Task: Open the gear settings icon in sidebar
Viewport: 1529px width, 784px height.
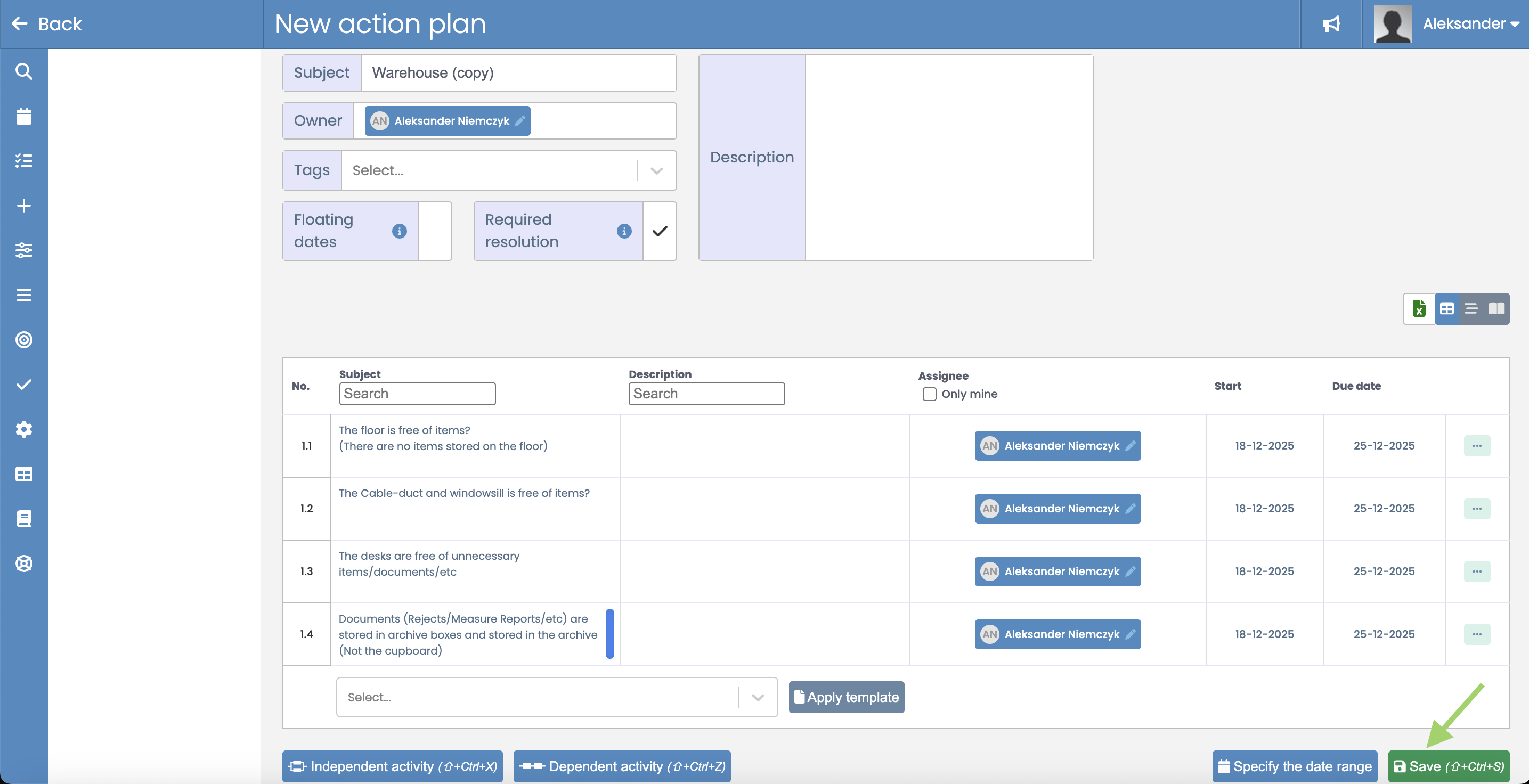Action: click(24, 429)
